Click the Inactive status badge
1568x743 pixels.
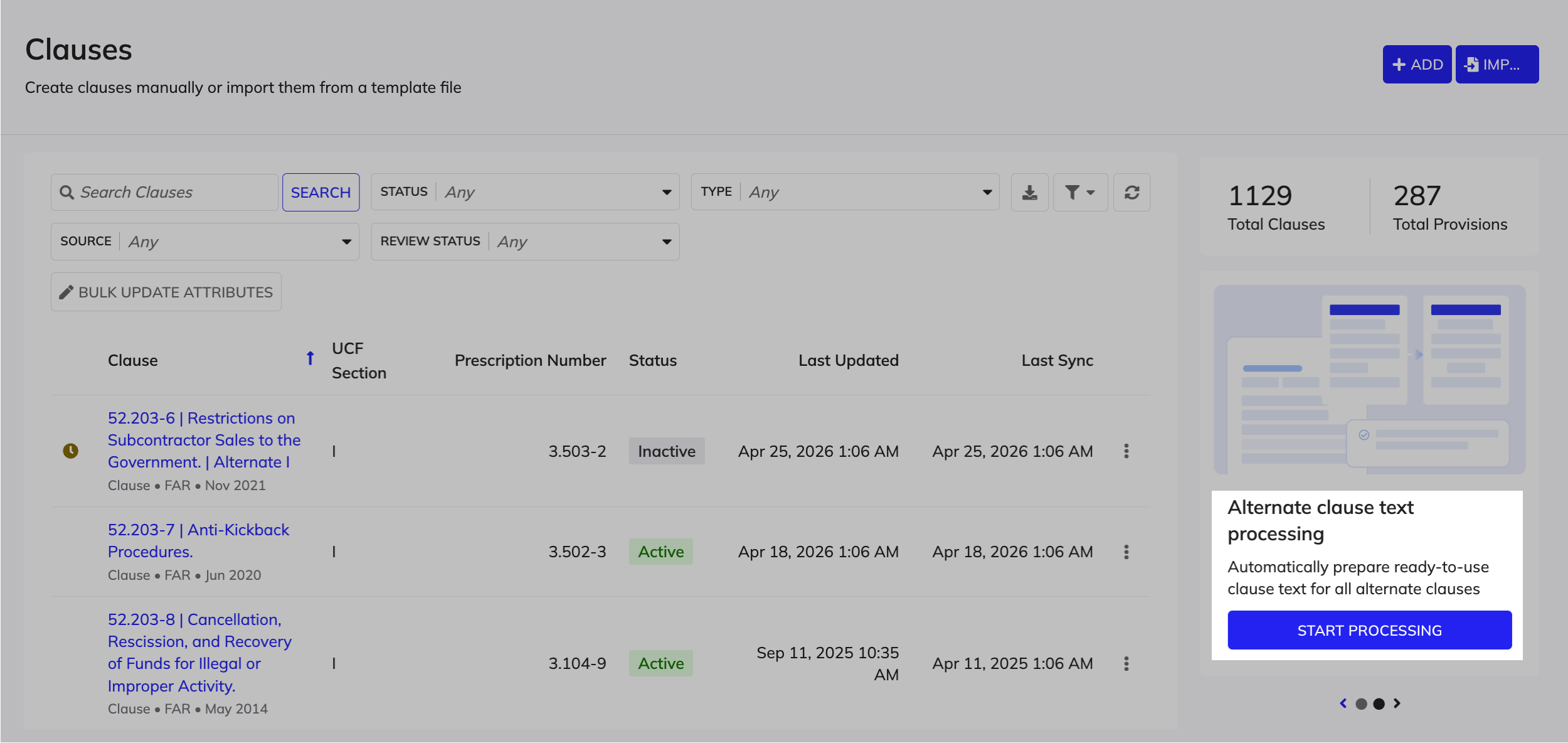click(x=667, y=451)
